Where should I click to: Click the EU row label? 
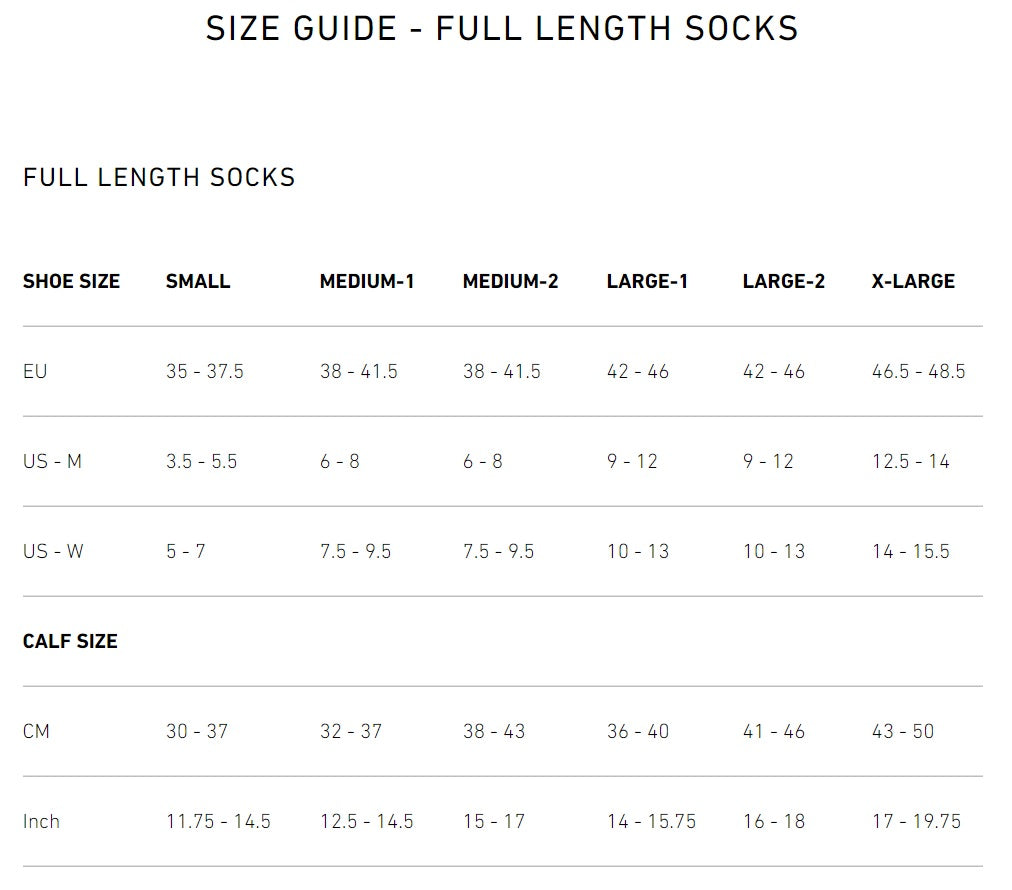tap(35, 371)
